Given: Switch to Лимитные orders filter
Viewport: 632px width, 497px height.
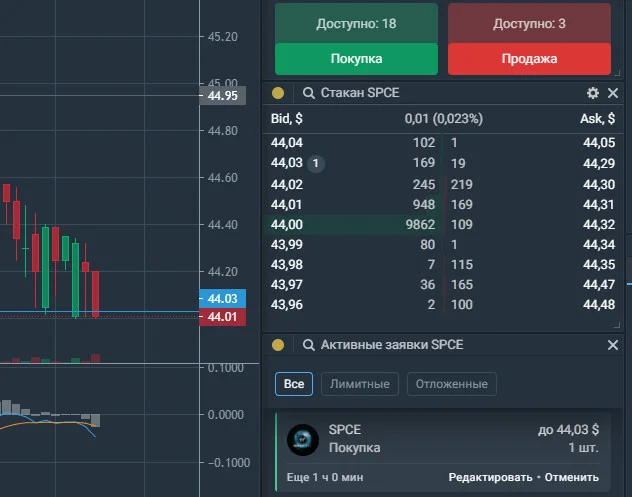Looking at the screenshot, I should click(x=360, y=384).
